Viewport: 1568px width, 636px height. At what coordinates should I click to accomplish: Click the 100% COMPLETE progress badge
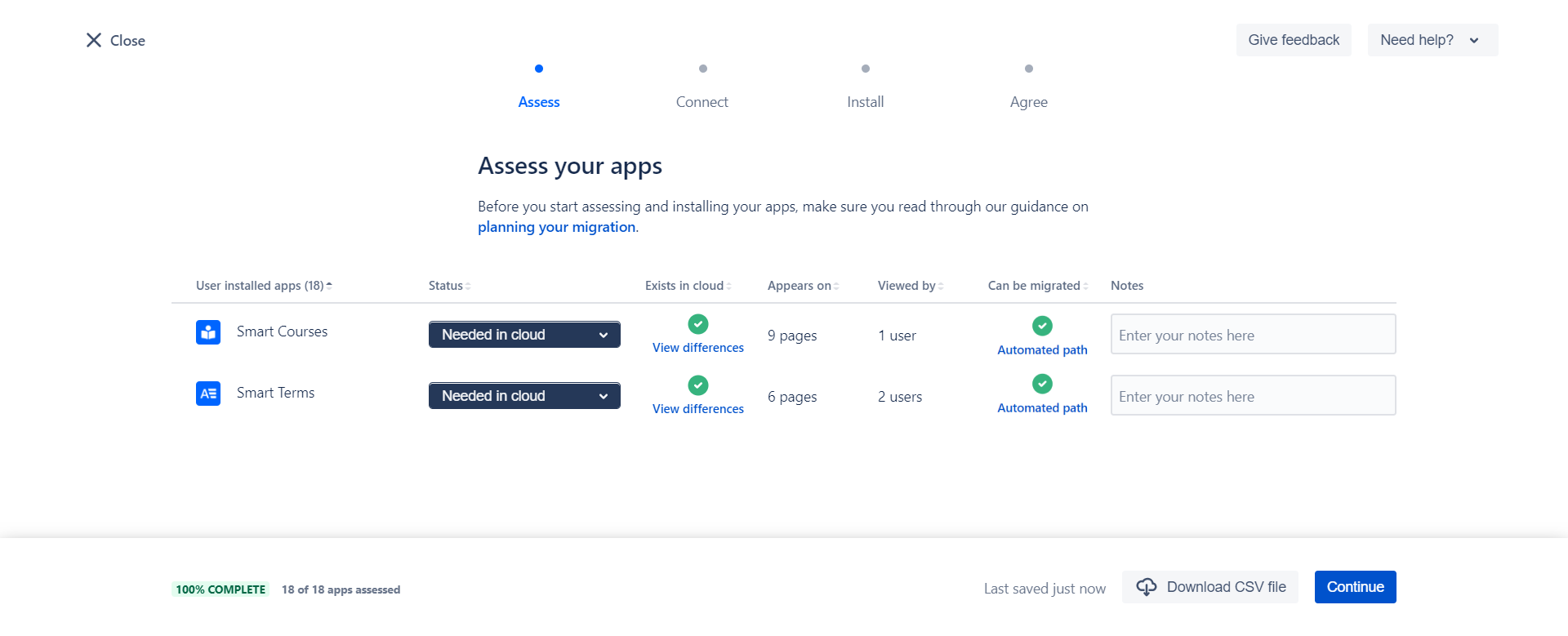click(x=220, y=589)
